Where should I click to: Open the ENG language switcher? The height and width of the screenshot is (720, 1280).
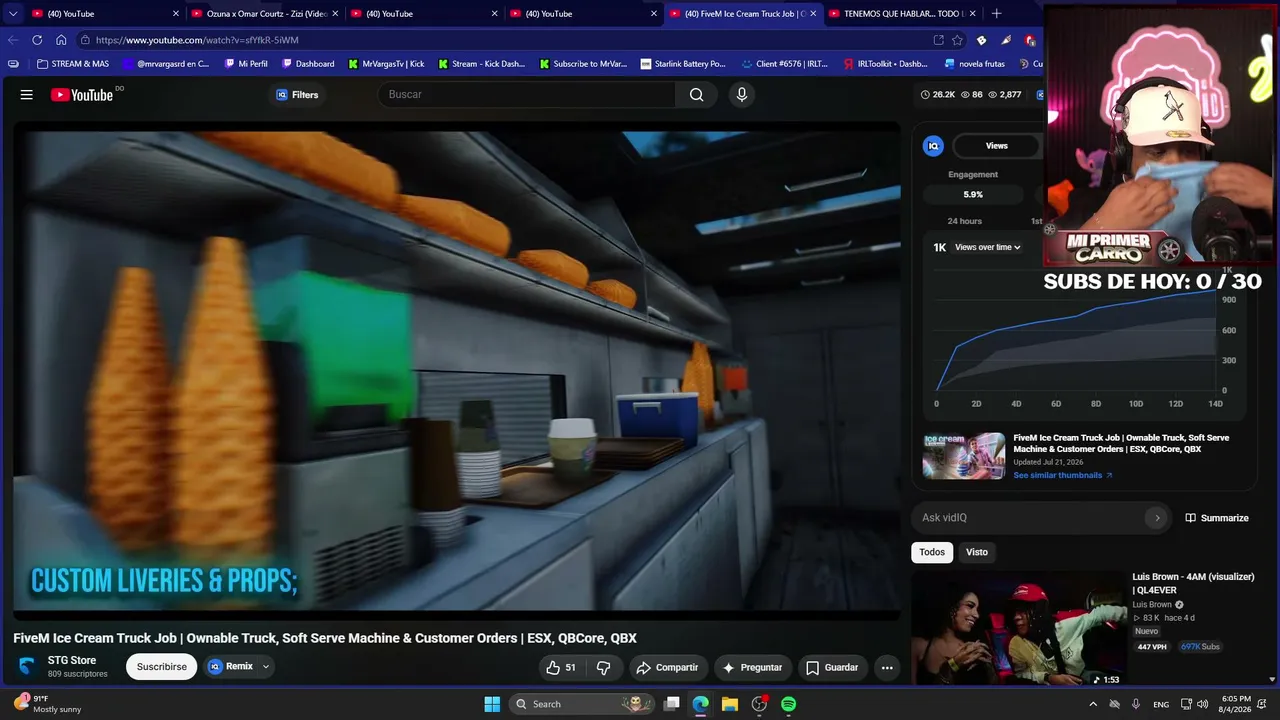pyautogui.click(x=1161, y=704)
